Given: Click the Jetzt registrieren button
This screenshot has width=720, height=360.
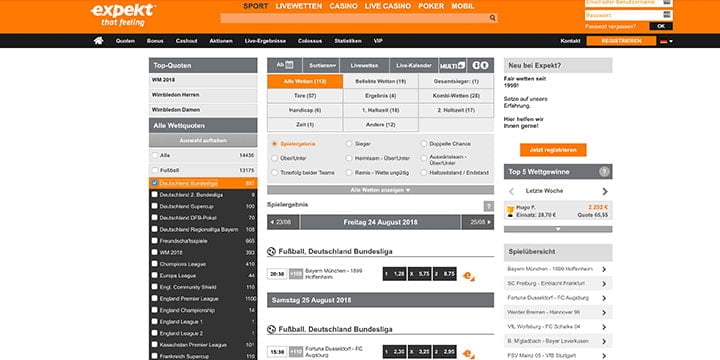Looking at the screenshot, I should tap(553, 150).
